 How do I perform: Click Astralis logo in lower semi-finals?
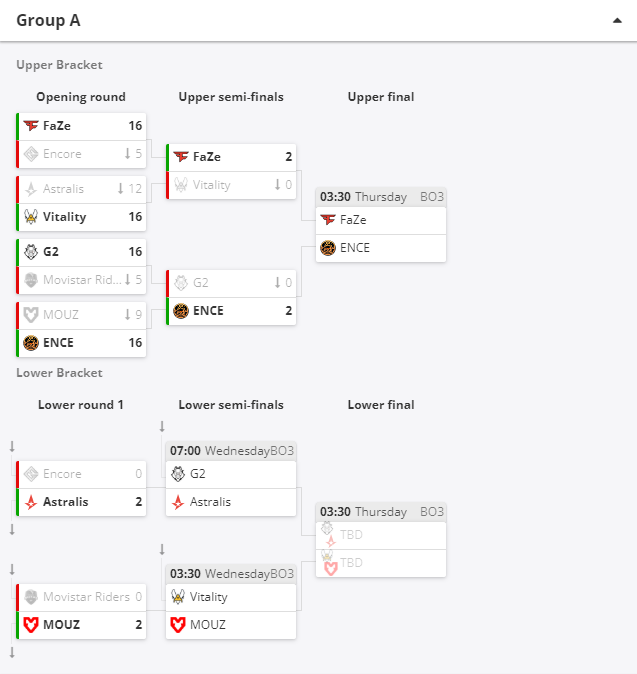(x=178, y=502)
